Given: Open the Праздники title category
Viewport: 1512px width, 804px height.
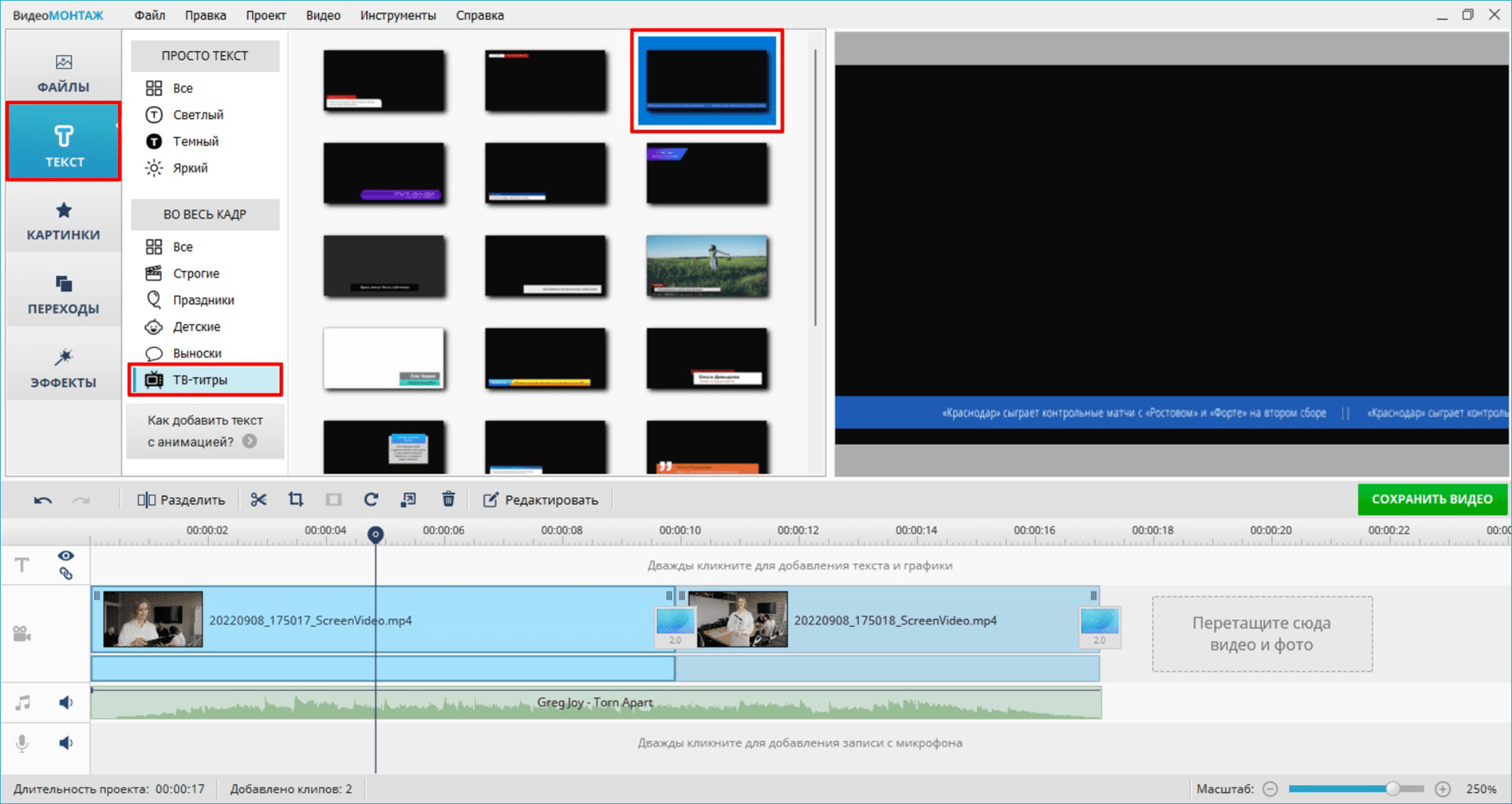Looking at the screenshot, I should (203, 300).
